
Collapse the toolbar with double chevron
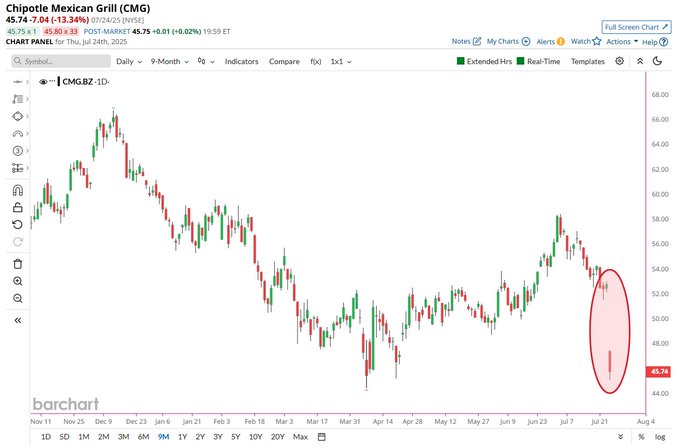pos(640,61)
